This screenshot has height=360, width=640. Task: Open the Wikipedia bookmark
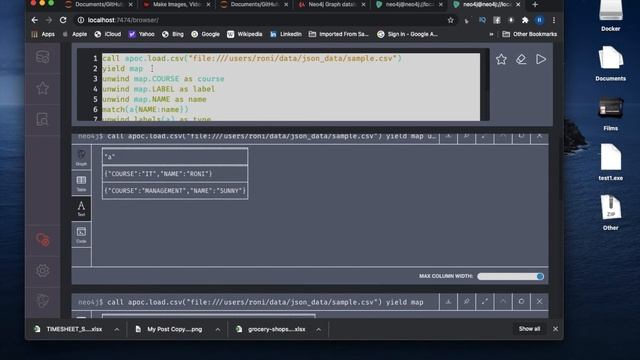pos(245,34)
